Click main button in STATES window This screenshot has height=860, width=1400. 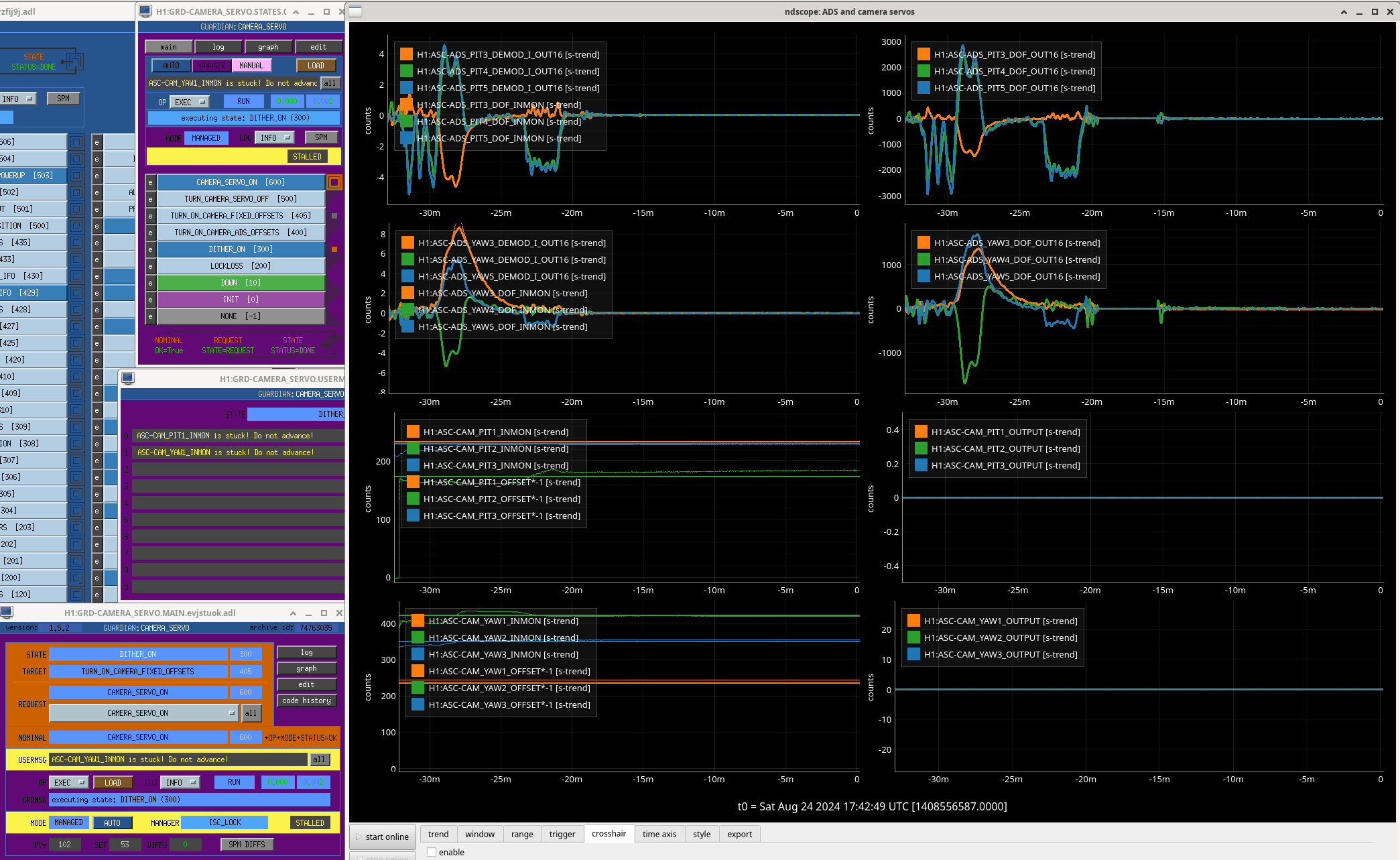point(169,47)
